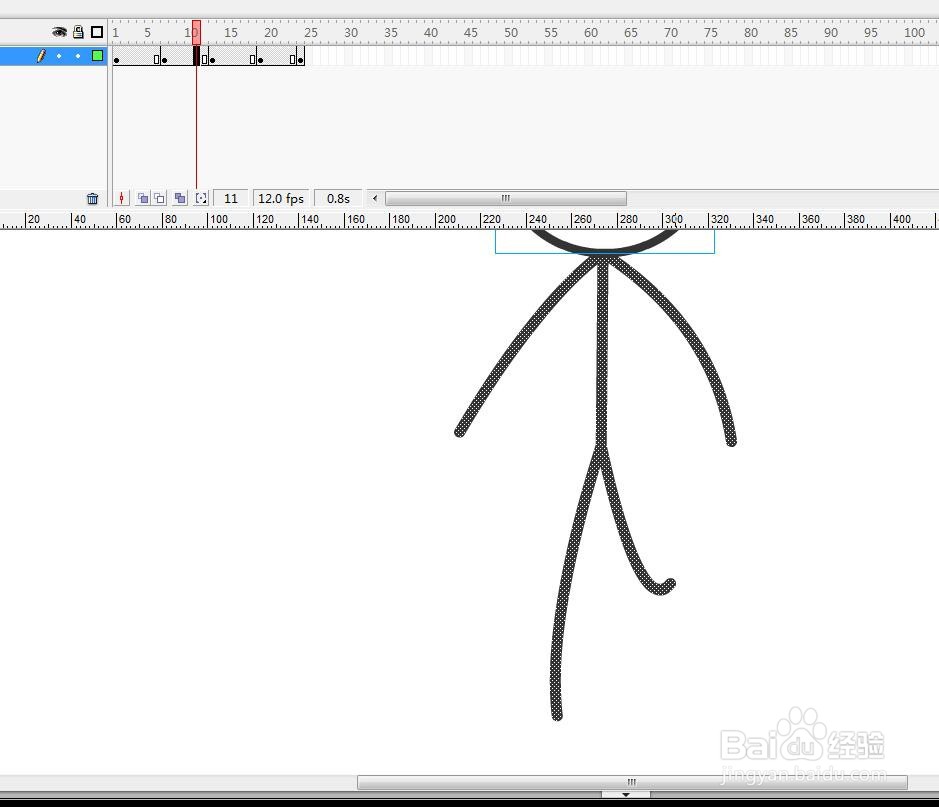Image resolution: width=939 pixels, height=807 pixels.
Task: Click the padlock icon in the layer header
Action: (x=77, y=31)
